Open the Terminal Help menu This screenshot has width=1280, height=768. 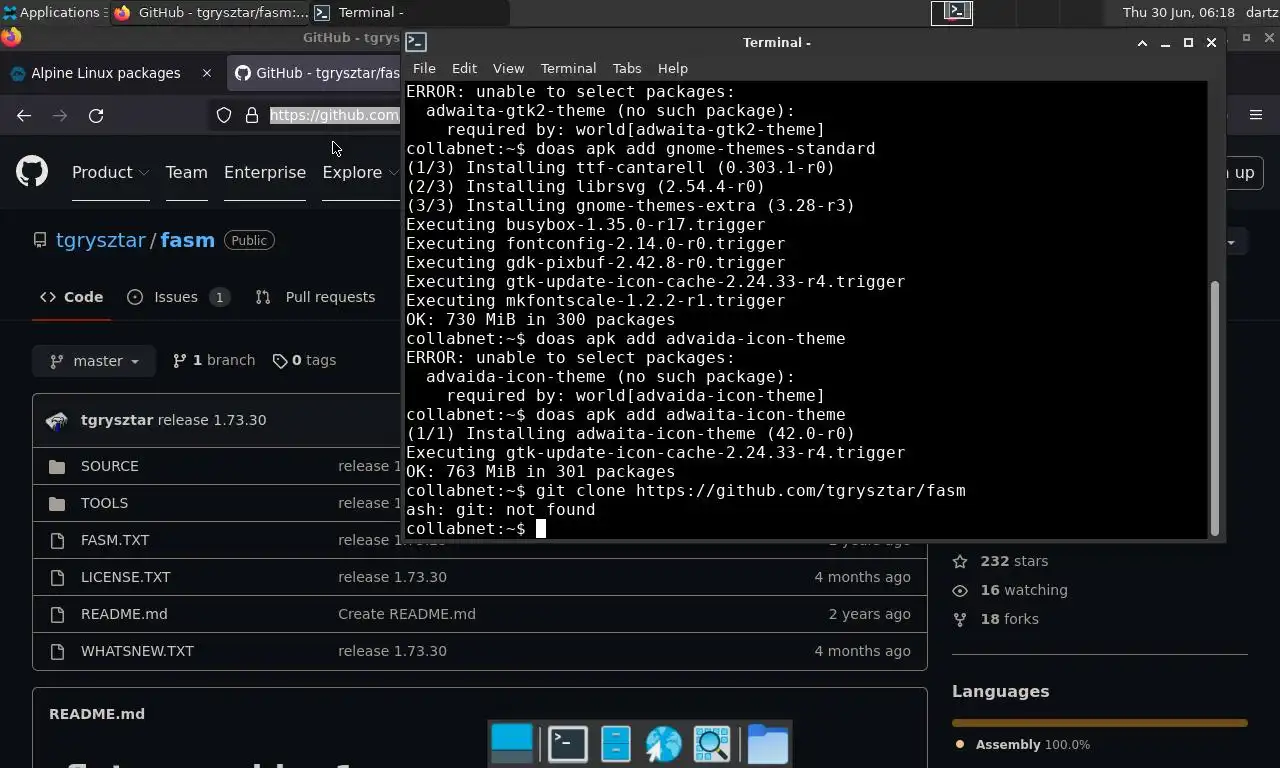click(673, 68)
